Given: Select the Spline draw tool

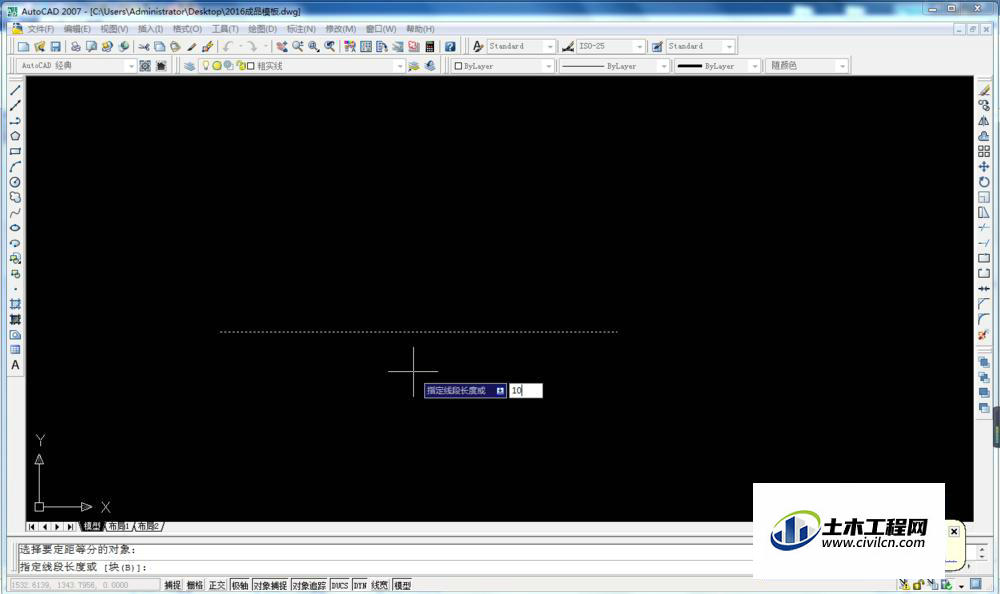Looking at the screenshot, I should [15, 212].
